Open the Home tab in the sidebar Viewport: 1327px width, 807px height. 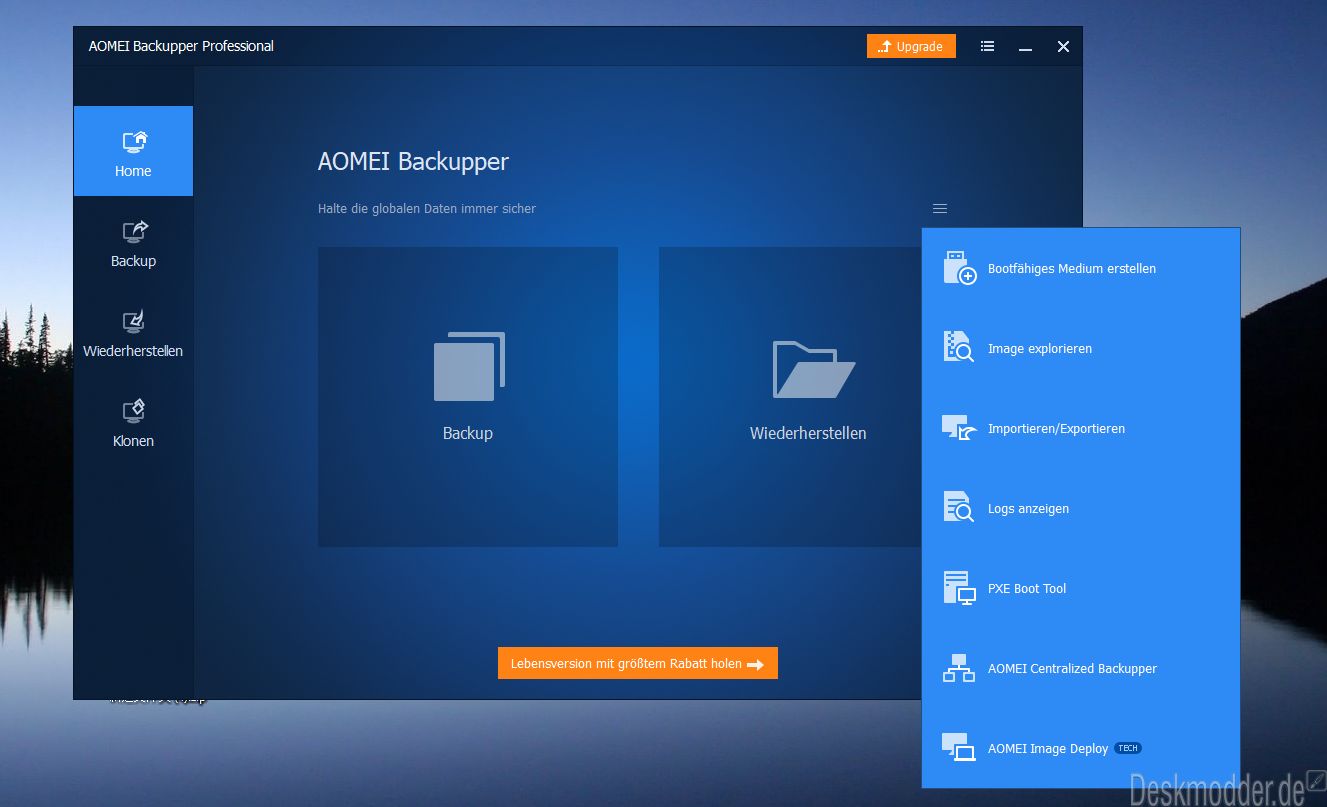[x=133, y=151]
